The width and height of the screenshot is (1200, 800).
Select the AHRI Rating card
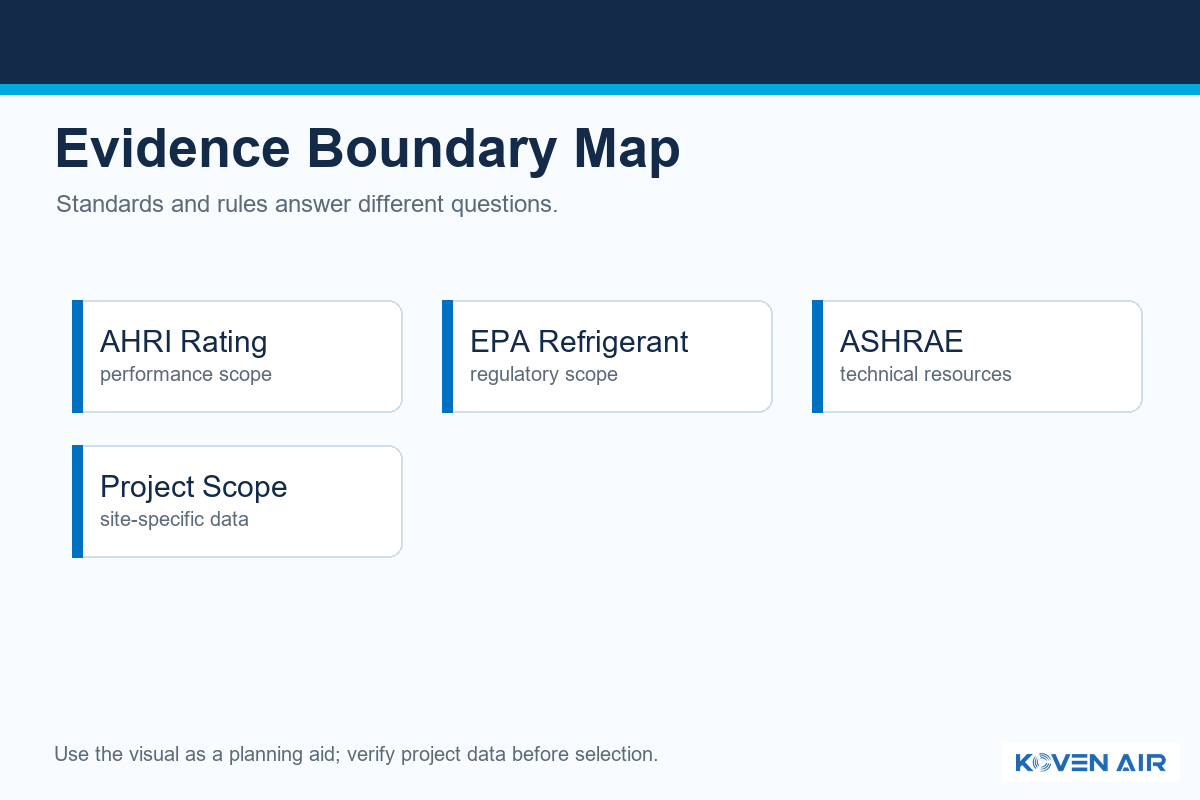click(237, 356)
